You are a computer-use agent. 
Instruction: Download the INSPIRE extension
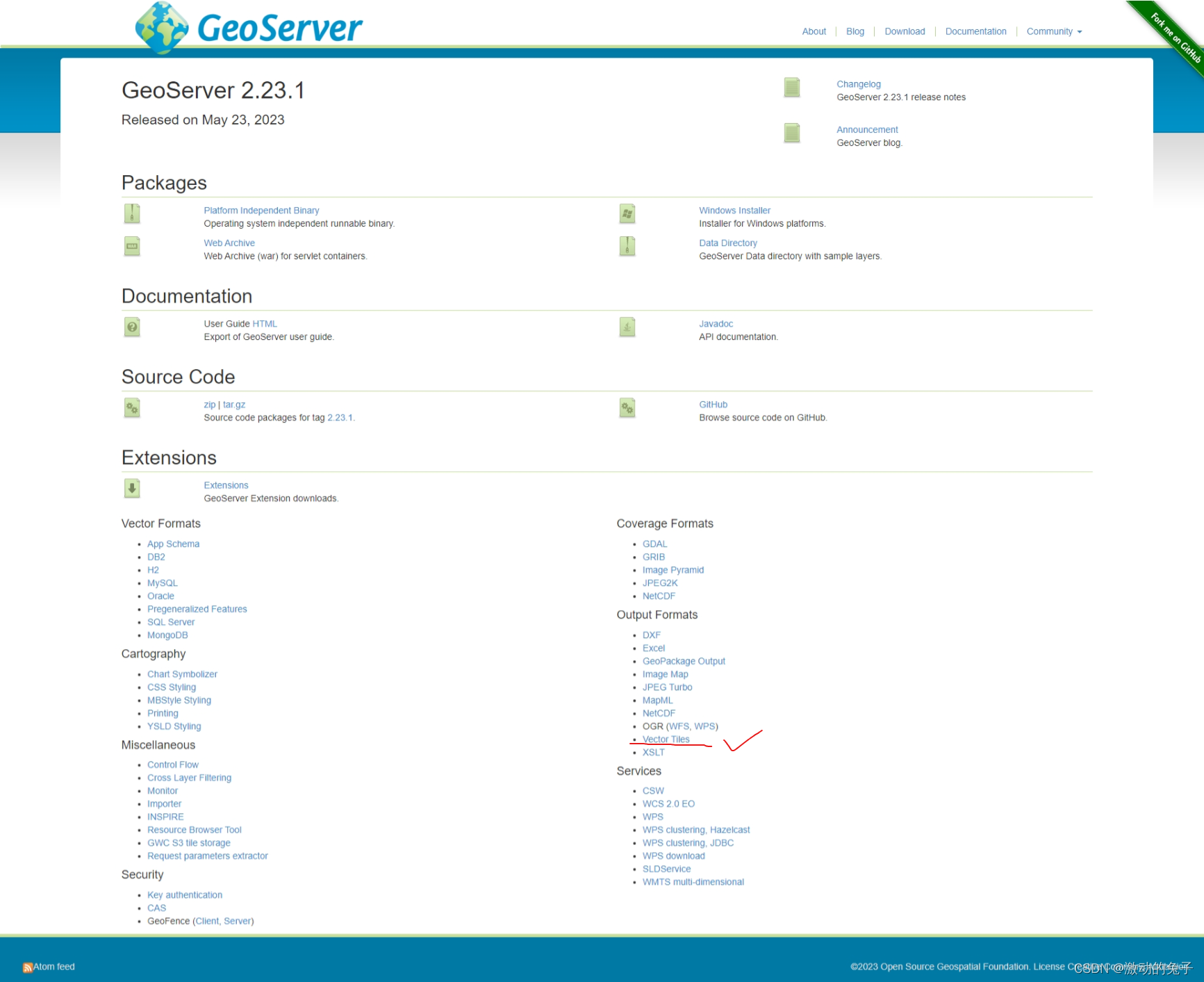pyautogui.click(x=165, y=817)
